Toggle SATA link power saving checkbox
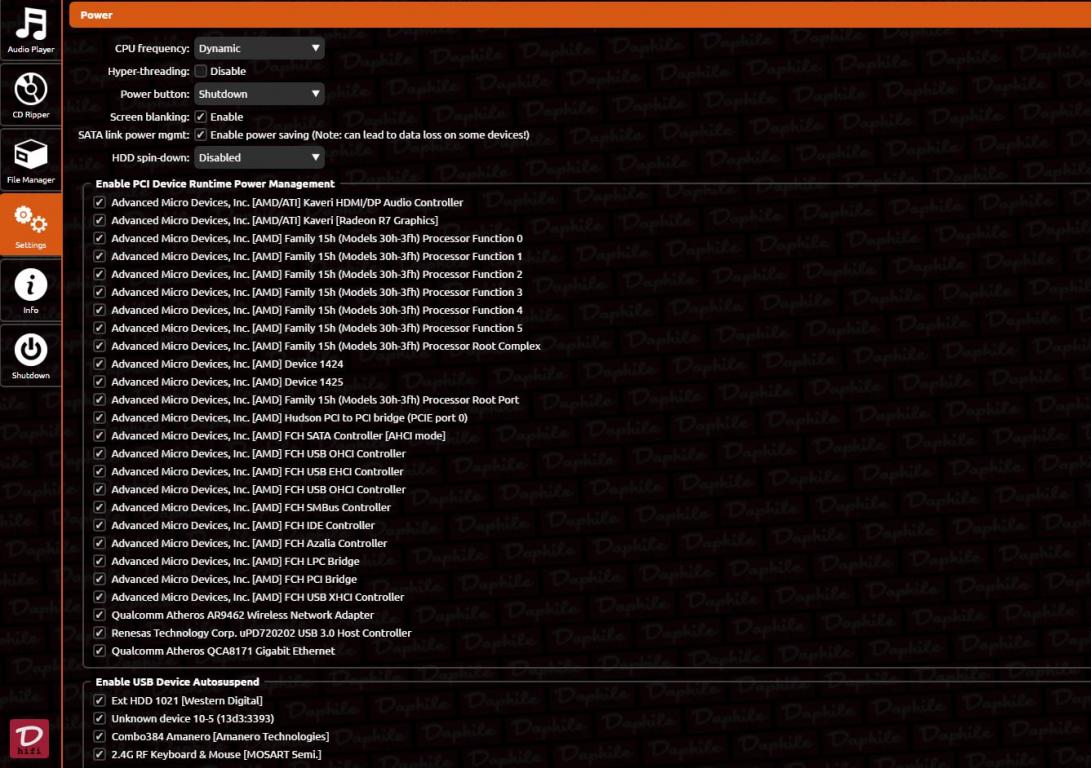Image resolution: width=1091 pixels, height=768 pixels. tap(200, 135)
